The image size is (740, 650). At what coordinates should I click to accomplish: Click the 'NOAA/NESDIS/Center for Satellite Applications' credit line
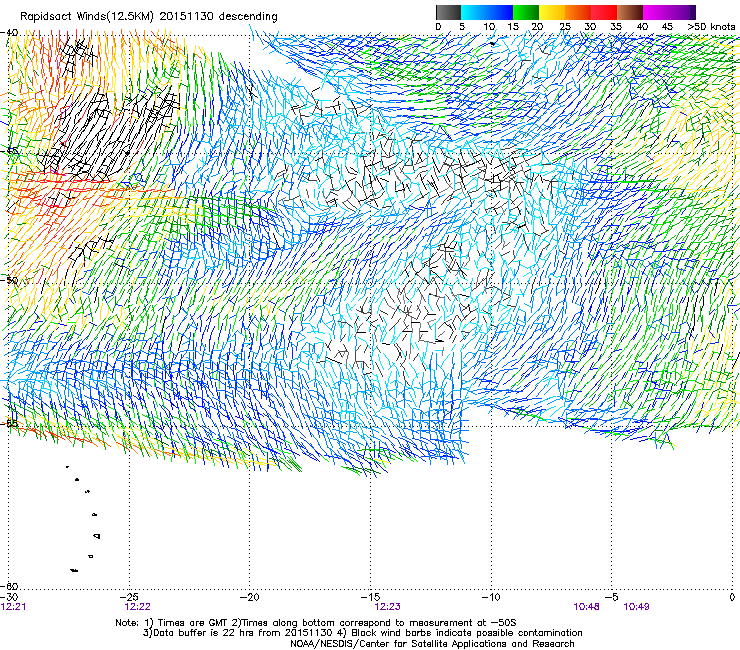click(x=432, y=644)
